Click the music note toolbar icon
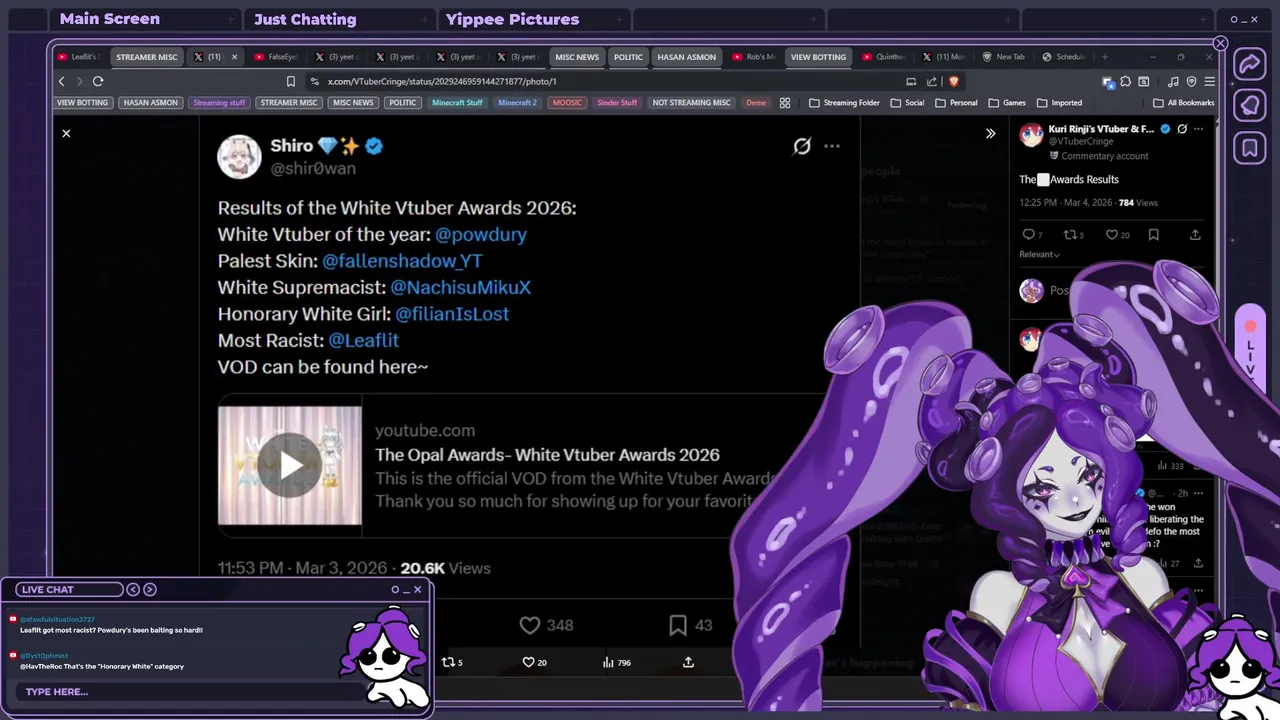Image resolution: width=1280 pixels, height=720 pixels. 1173,81
